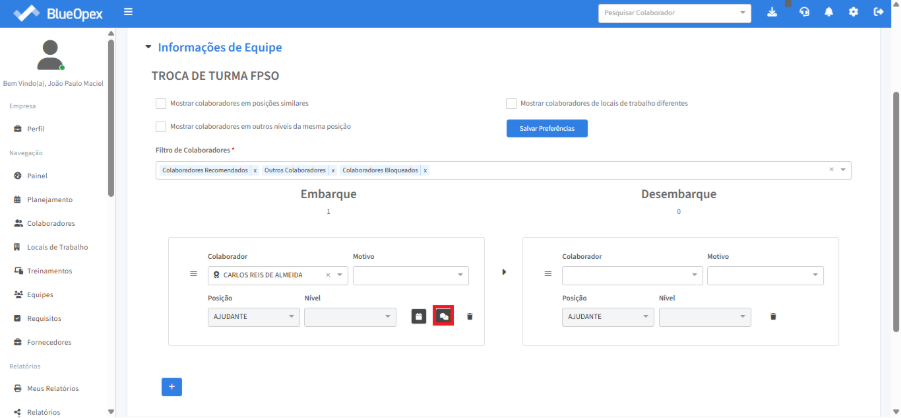Image resolution: width=901 pixels, height=418 pixels.
Task: Open the Embarque Nível dropdown
Action: (351, 317)
